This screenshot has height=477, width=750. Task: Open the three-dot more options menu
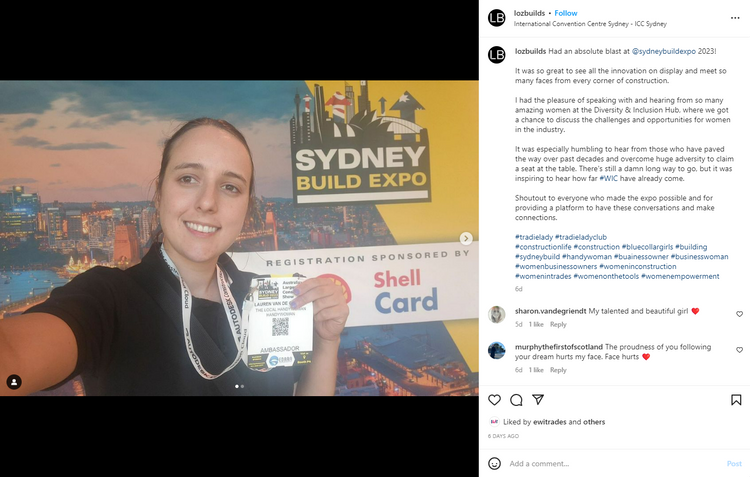pos(735,18)
